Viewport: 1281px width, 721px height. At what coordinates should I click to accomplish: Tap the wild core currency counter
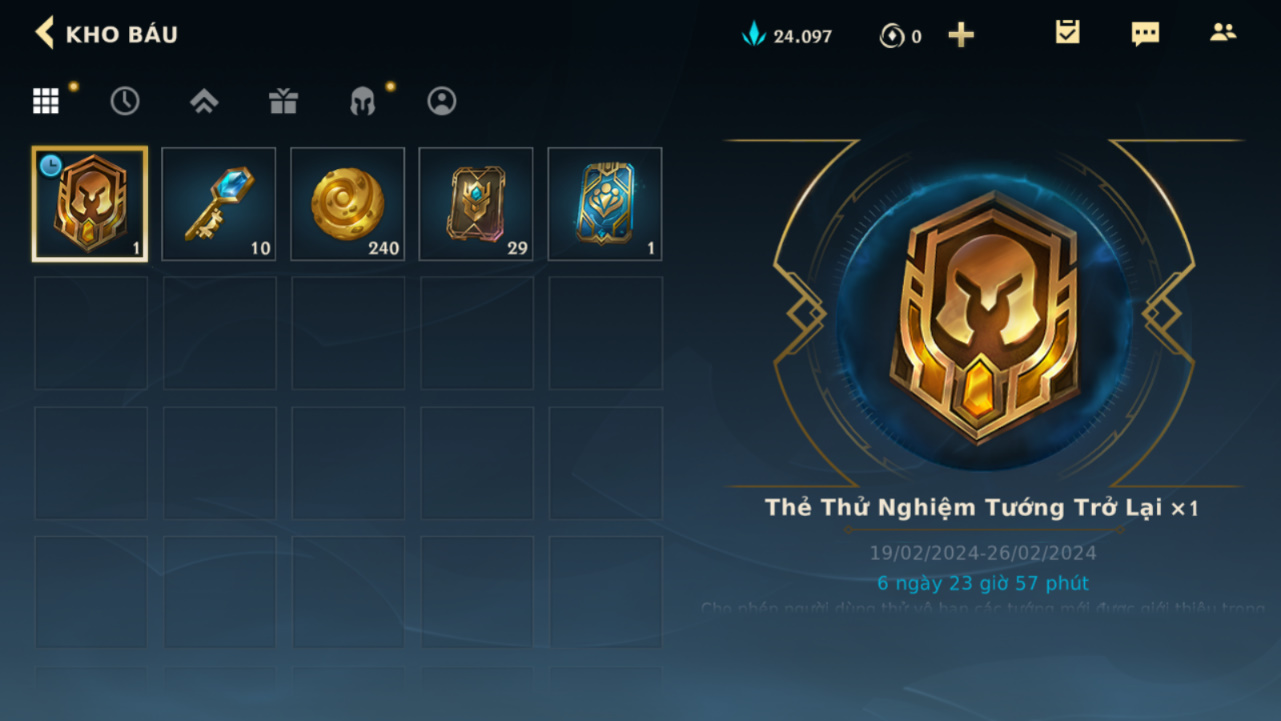900,36
